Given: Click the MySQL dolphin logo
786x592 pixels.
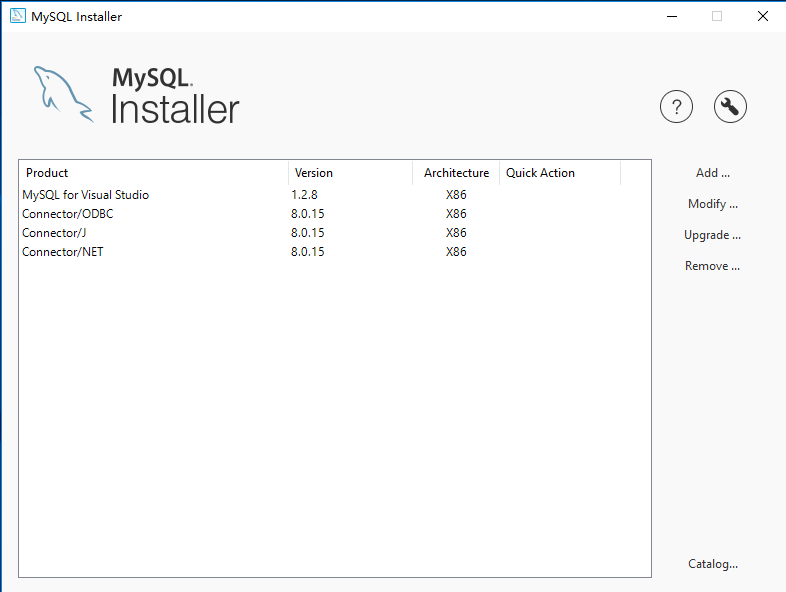Looking at the screenshot, I should (x=64, y=94).
